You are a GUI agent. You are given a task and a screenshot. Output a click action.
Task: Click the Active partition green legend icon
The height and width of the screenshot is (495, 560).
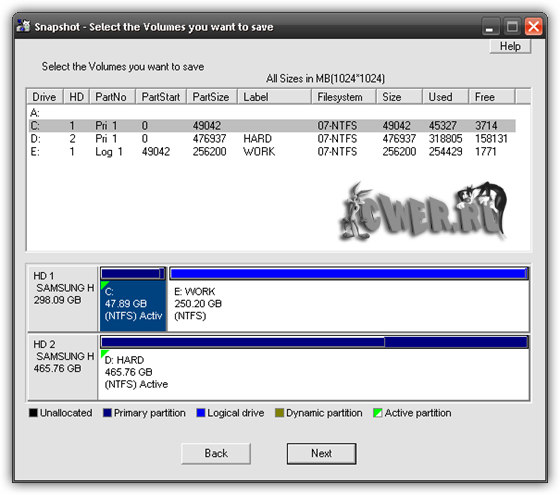(378, 413)
